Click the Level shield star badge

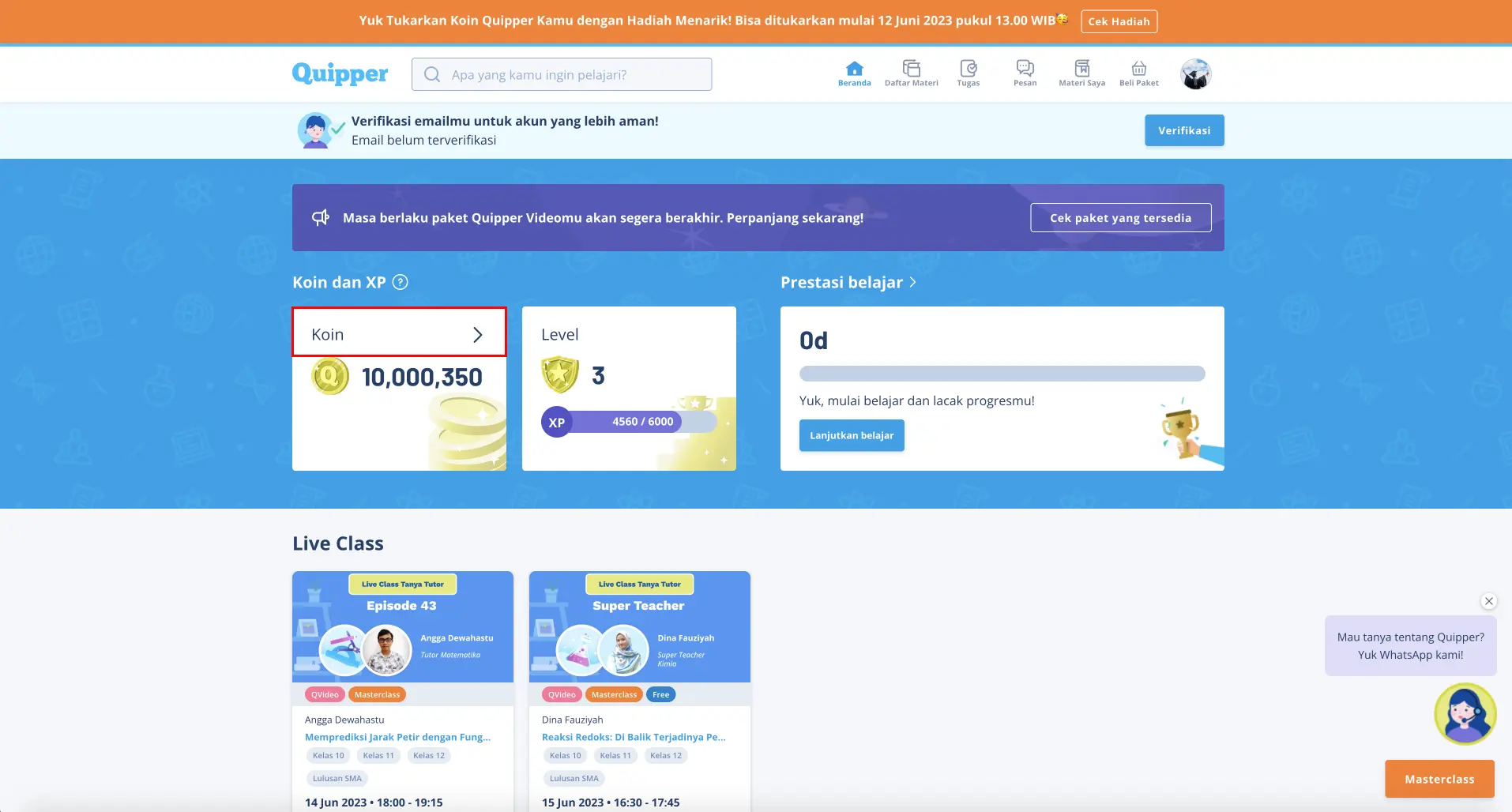tap(560, 374)
